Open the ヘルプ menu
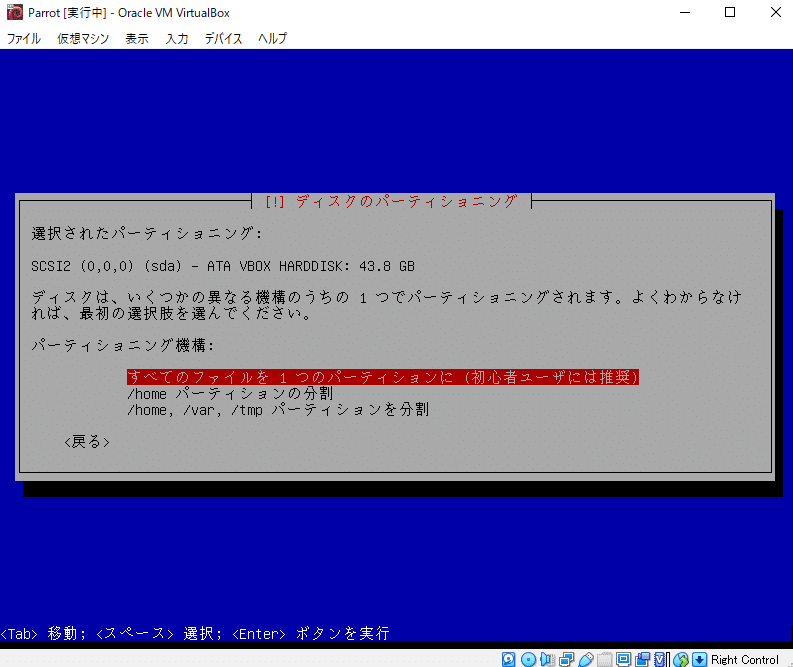 pos(273,38)
